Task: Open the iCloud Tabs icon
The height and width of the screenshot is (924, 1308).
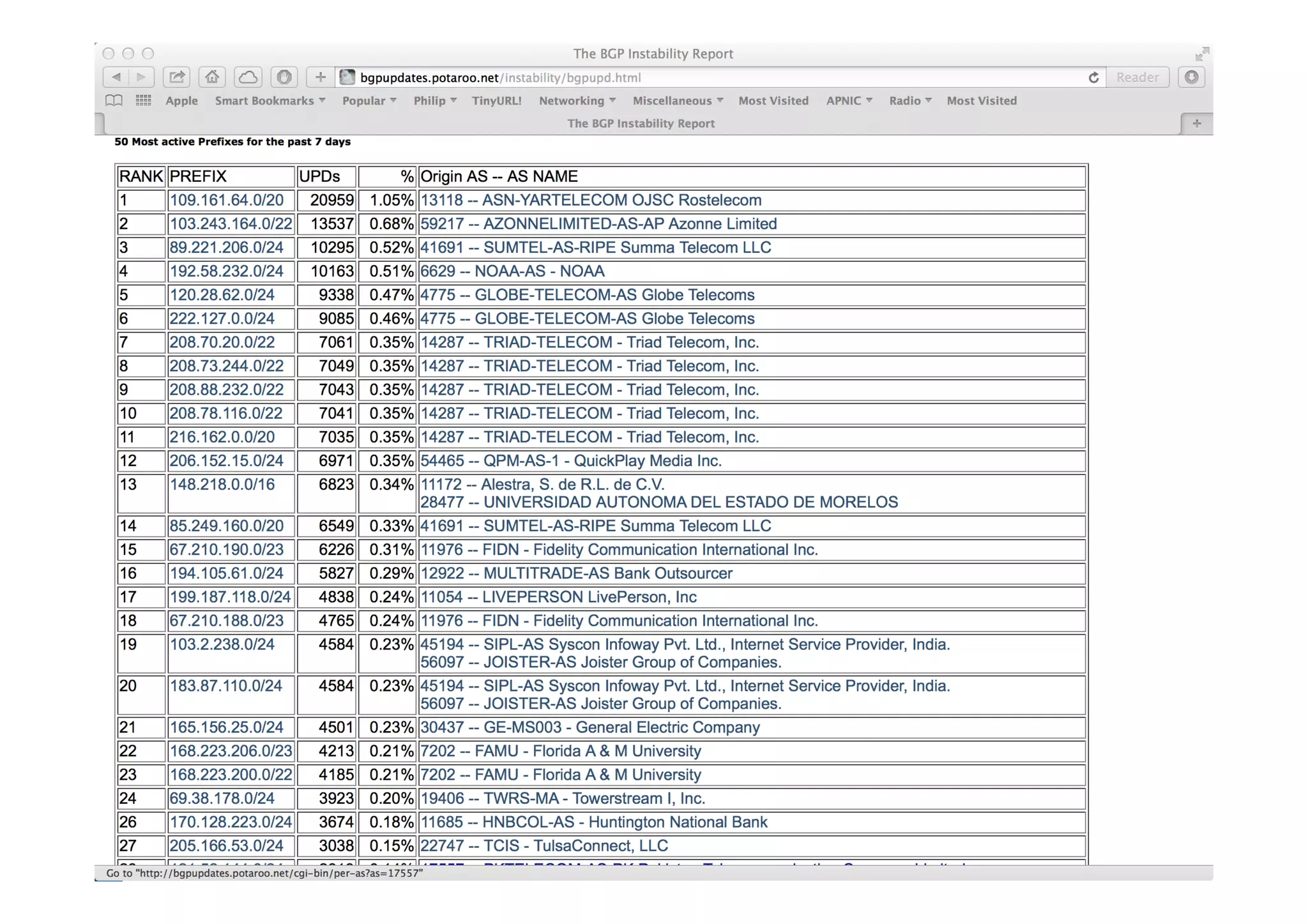Action: [x=248, y=77]
